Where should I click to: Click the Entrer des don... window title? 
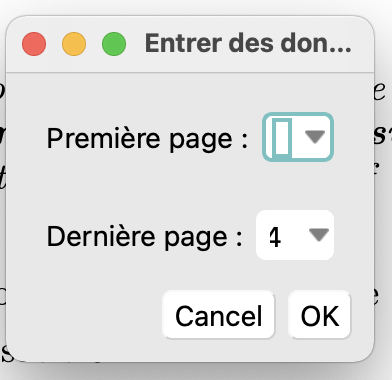coord(248,43)
